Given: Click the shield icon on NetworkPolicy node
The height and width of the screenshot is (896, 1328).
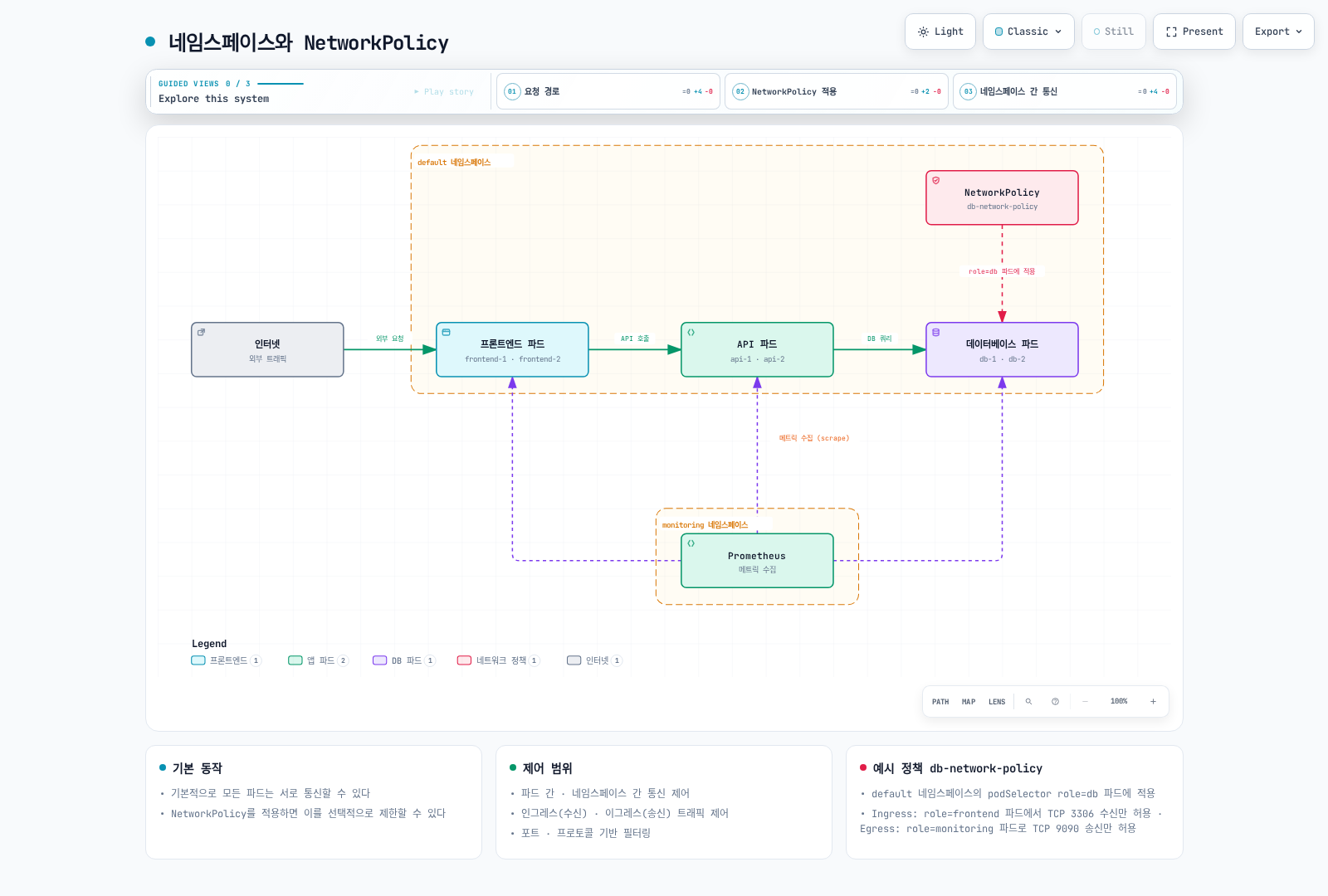Looking at the screenshot, I should pyautogui.click(x=936, y=180).
